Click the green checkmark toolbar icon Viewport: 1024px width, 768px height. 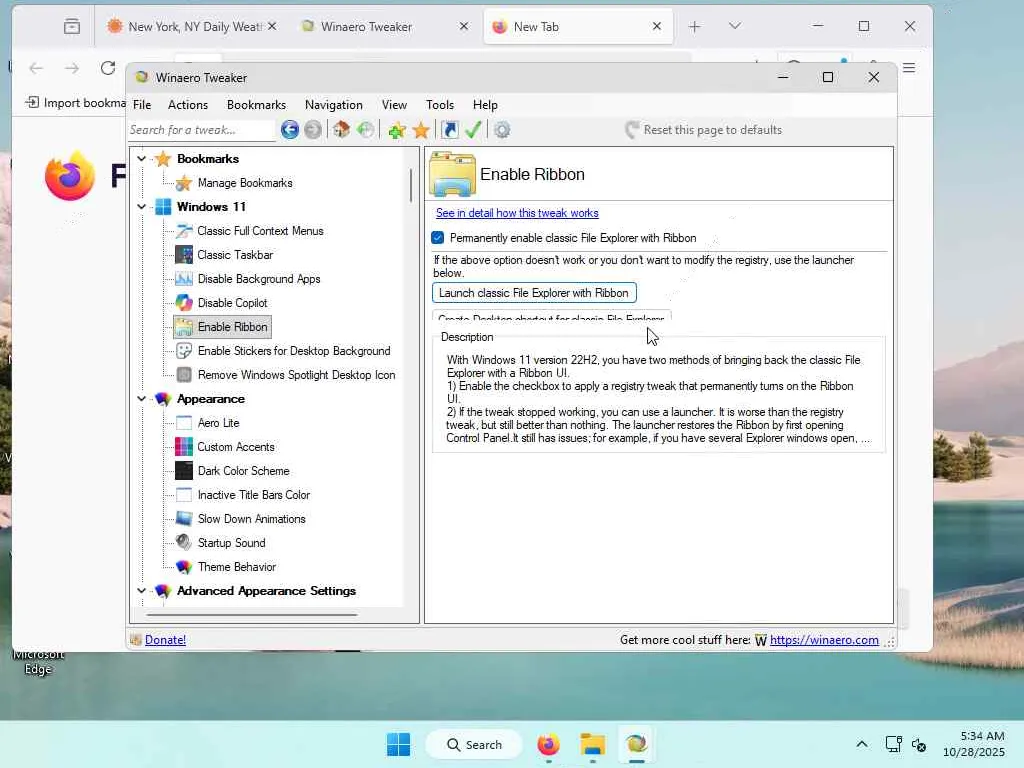click(x=473, y=130)
